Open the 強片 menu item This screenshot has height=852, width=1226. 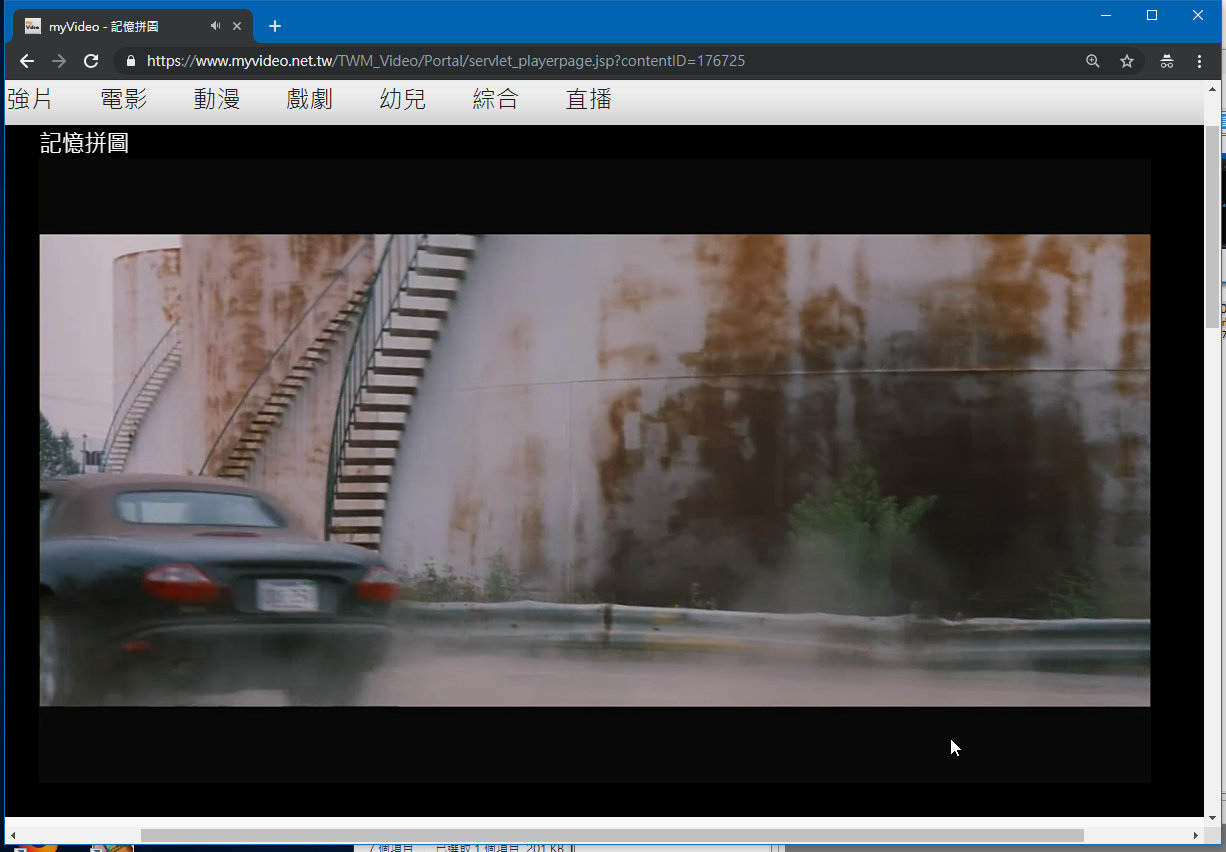30,99
